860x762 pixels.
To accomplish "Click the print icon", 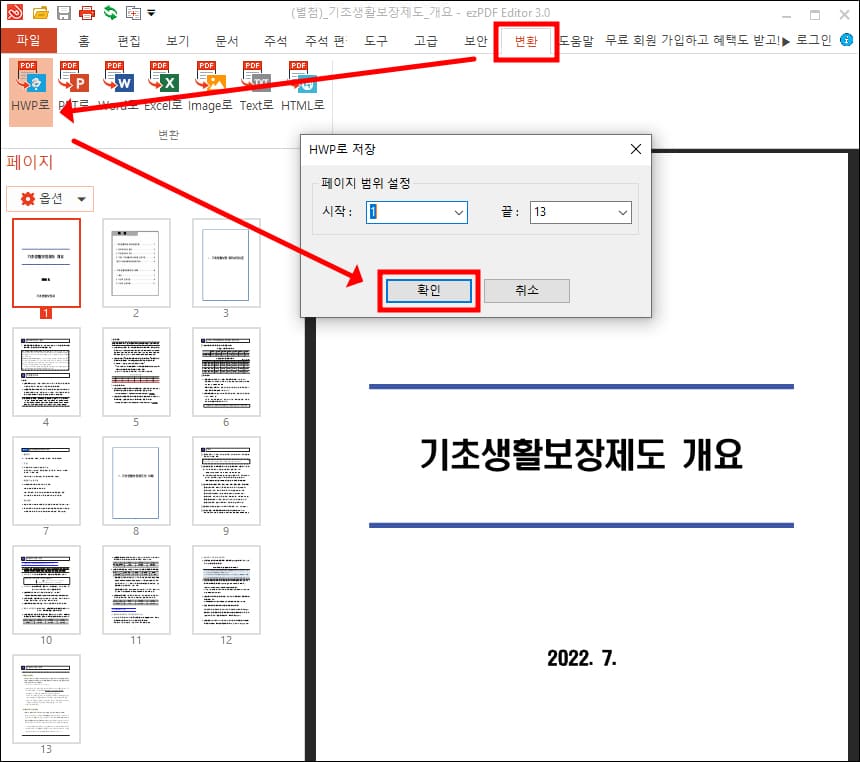I will (85, 12).
